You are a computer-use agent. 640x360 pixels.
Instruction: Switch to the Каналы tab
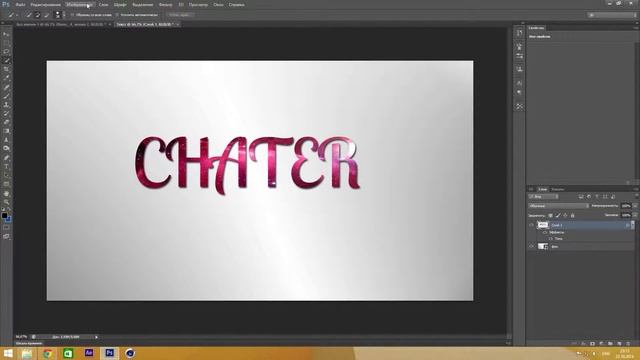pyautogui.click(x=557, y=189)
